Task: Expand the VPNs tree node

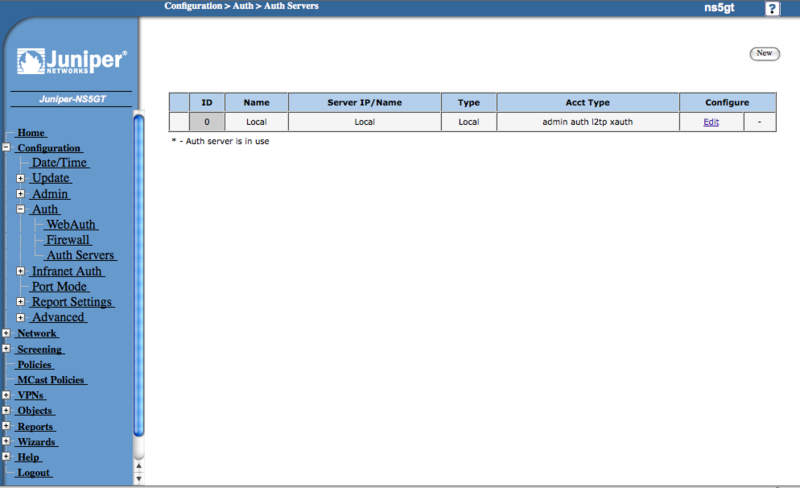Action: 6,395
